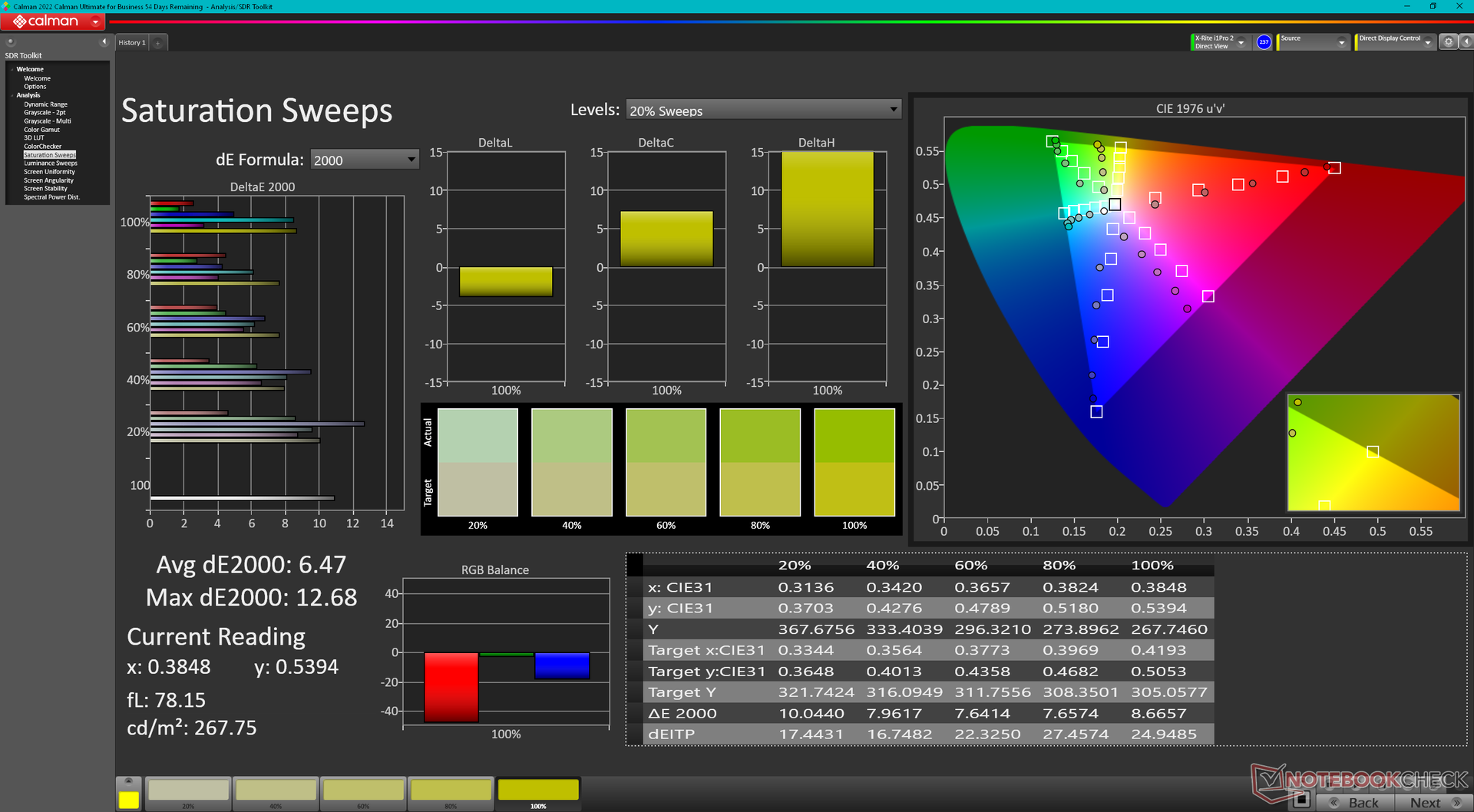Click the RGB Balance red bar
This screenshot has height=812, width=1474.
click(x=451, y=687)
